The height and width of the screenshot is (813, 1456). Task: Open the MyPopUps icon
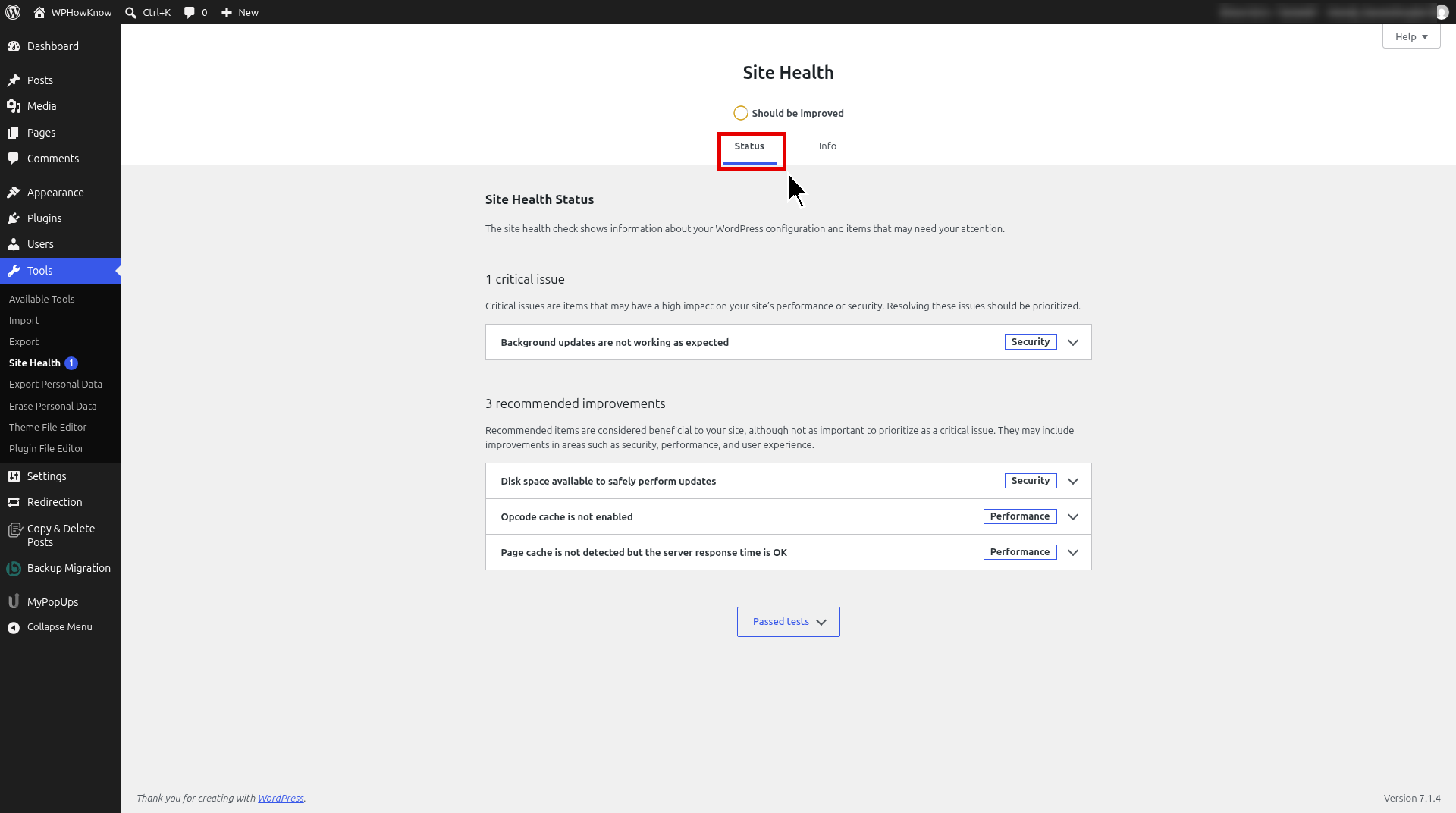(14, 601)
